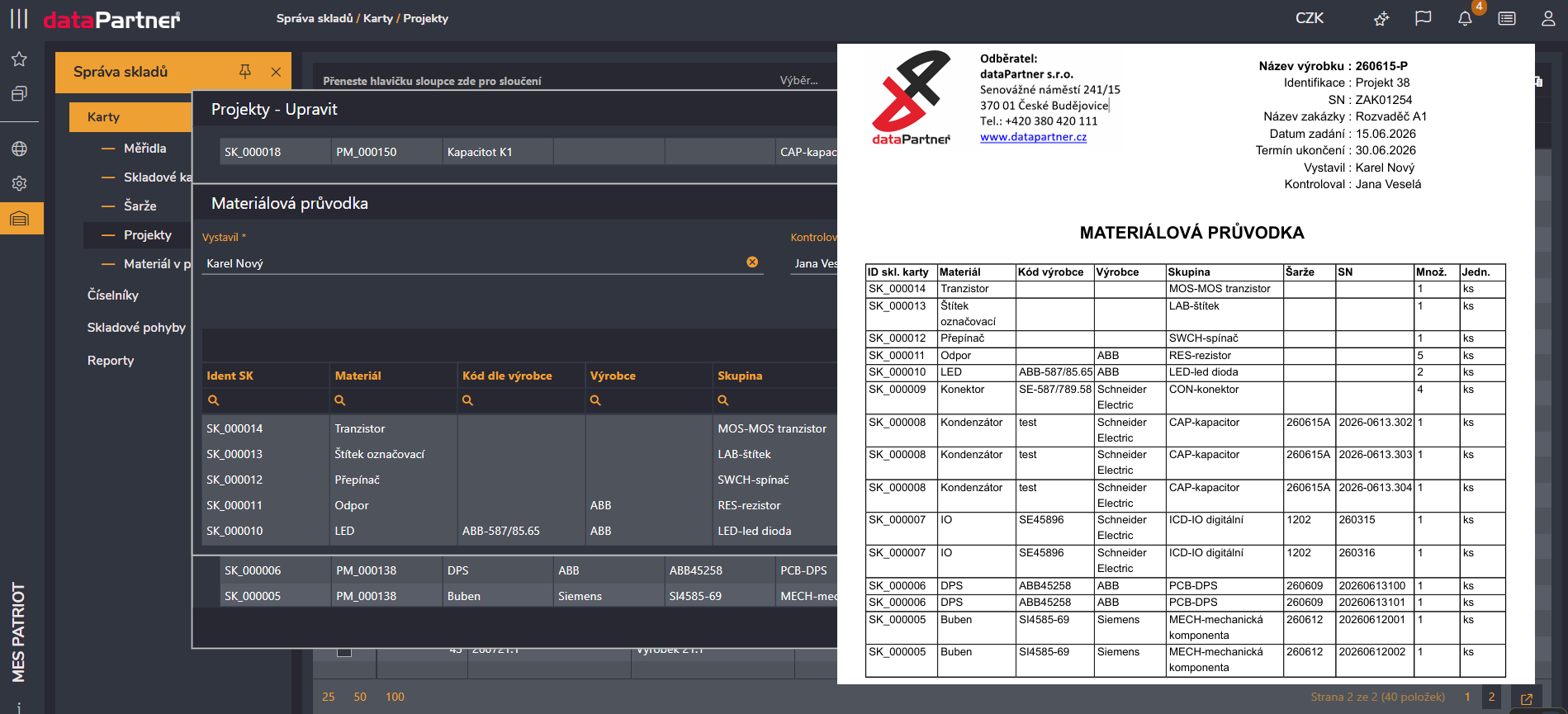Viewport: 1568px width, 714px height.
Task: Click MATERIÁLOVÁ PRŮVODKA report title
Action: click(1191, 233)
